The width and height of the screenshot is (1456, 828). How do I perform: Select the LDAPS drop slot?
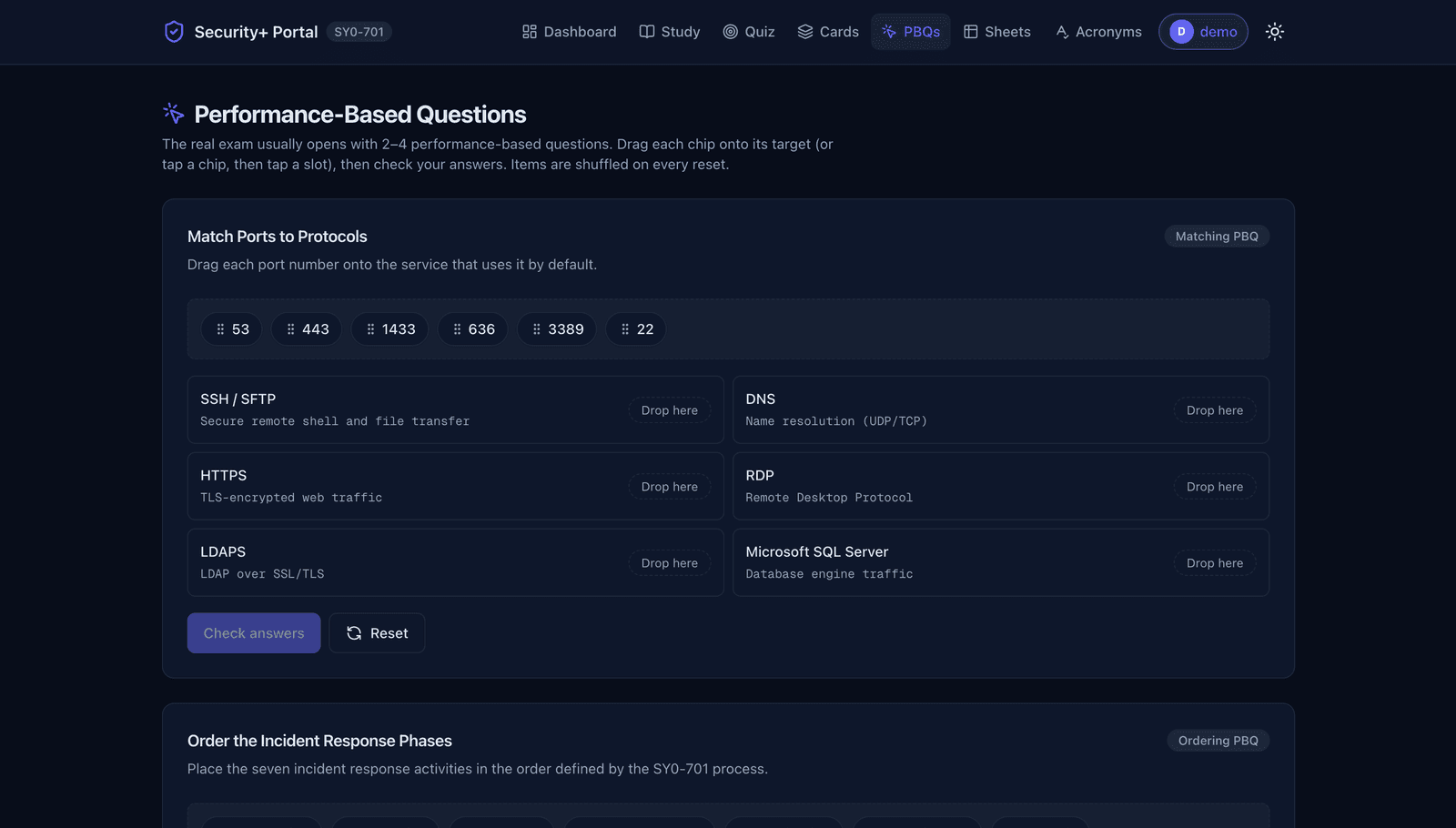[670, 563]
